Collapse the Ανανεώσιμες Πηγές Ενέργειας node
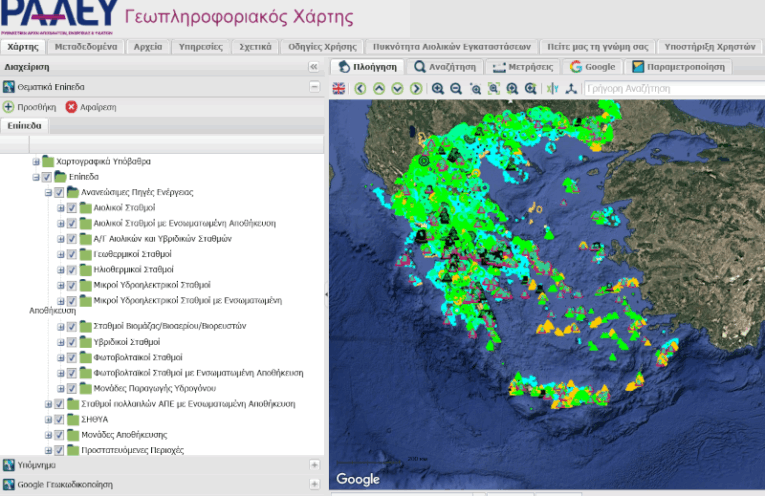 pyautogui.click(x=48, y=192)
